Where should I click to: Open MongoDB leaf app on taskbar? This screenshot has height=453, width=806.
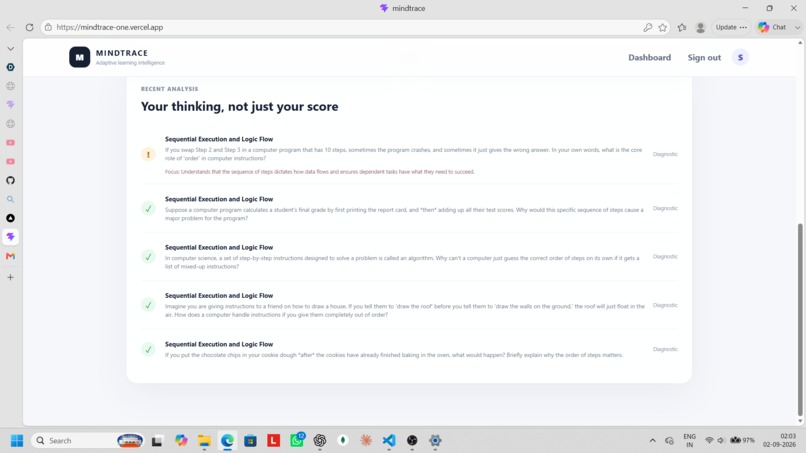click(343, 441)
